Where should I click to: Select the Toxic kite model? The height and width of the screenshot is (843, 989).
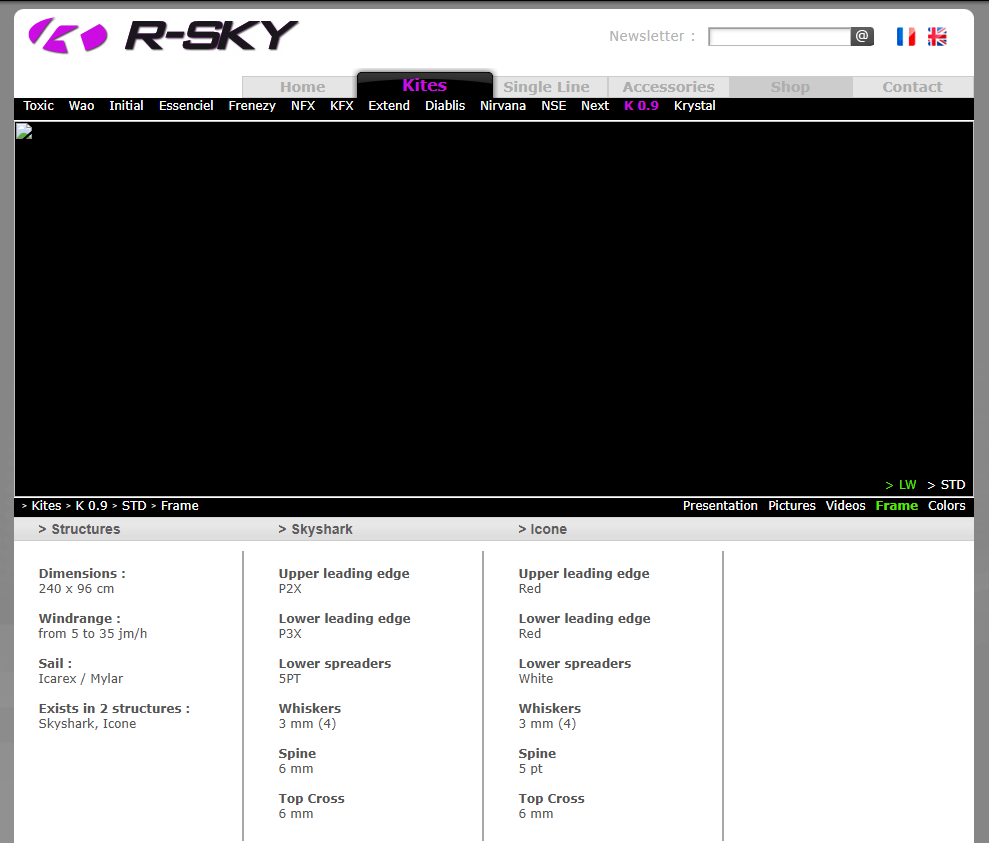[x=39, y=106]
